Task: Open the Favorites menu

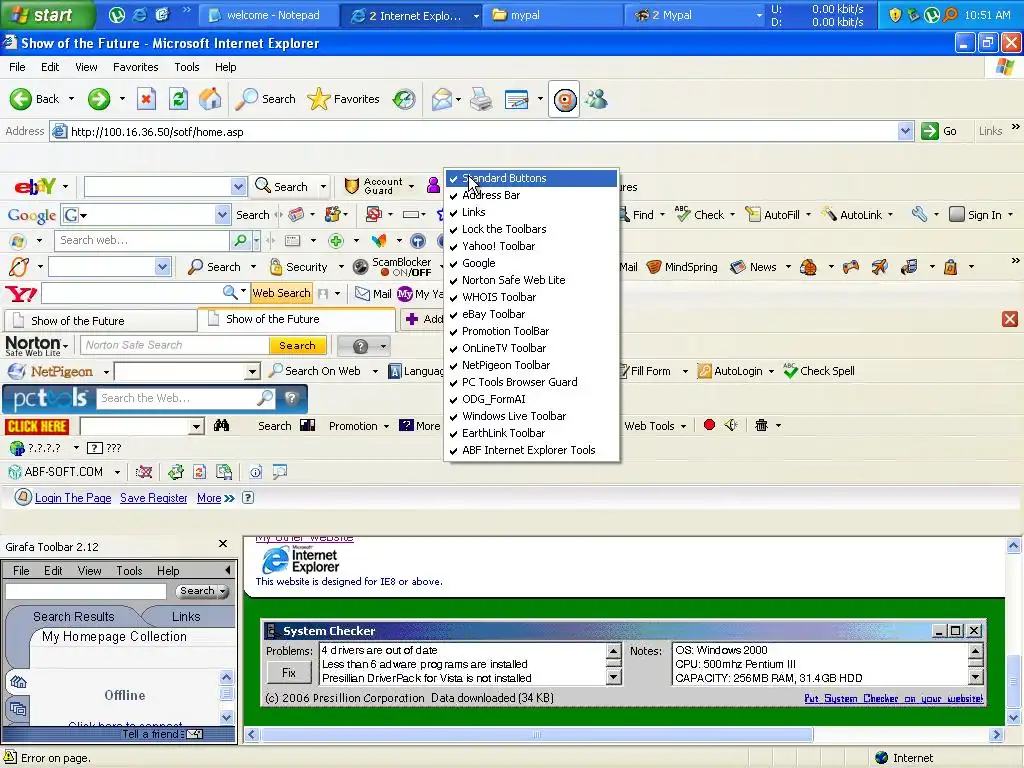Action: (135, 67)
